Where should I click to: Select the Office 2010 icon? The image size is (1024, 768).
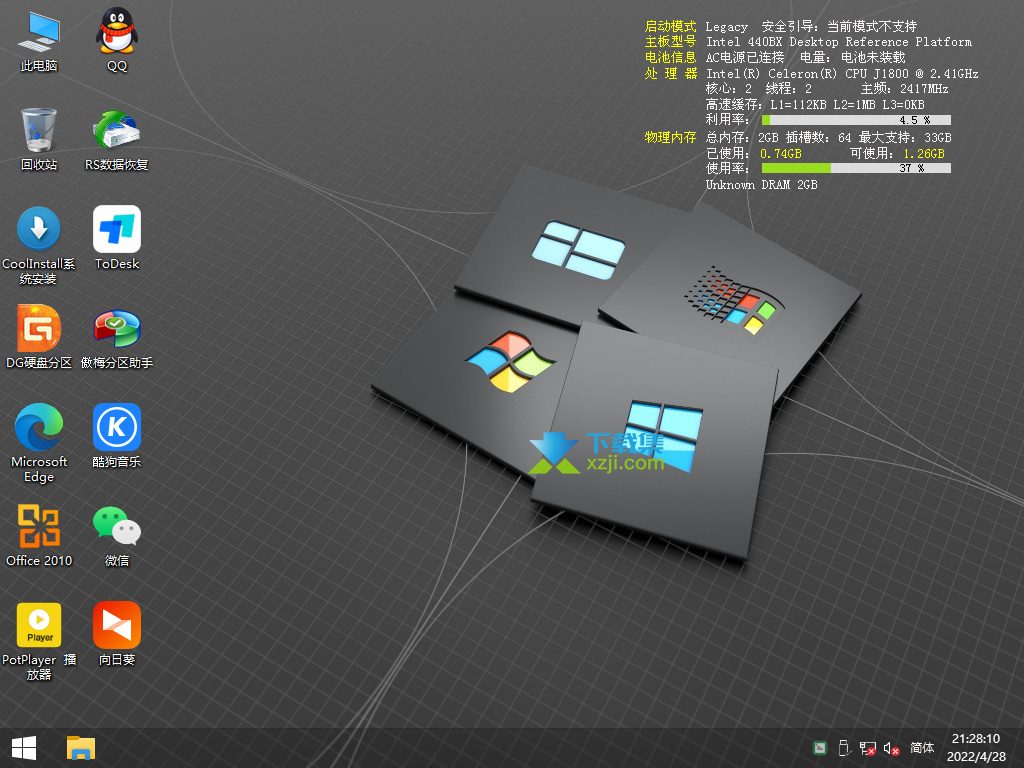[39, 536]
